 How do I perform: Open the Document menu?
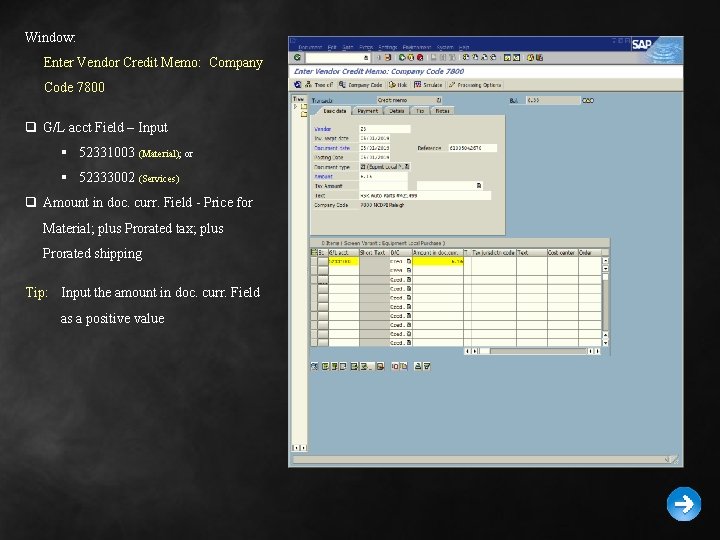pos(310,47)
